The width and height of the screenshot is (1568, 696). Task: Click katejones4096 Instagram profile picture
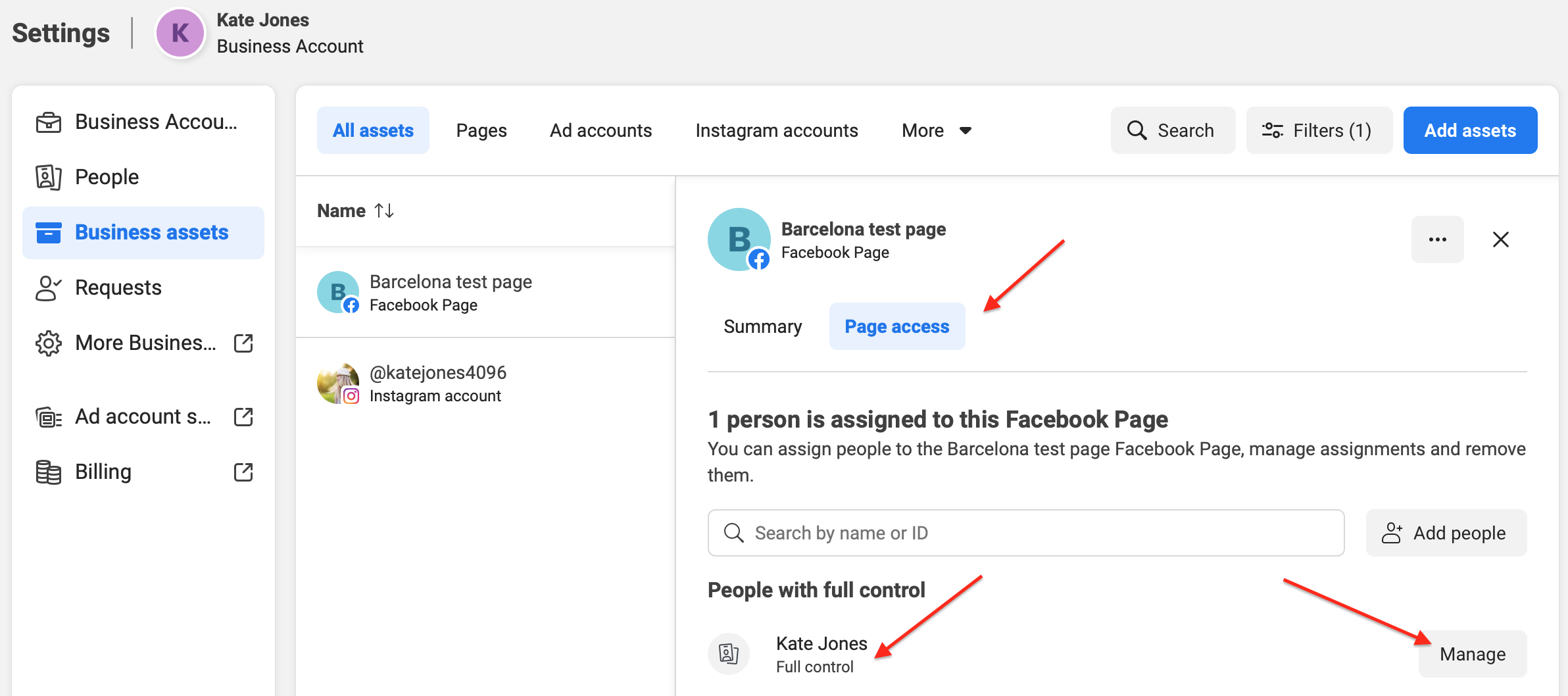338,383
